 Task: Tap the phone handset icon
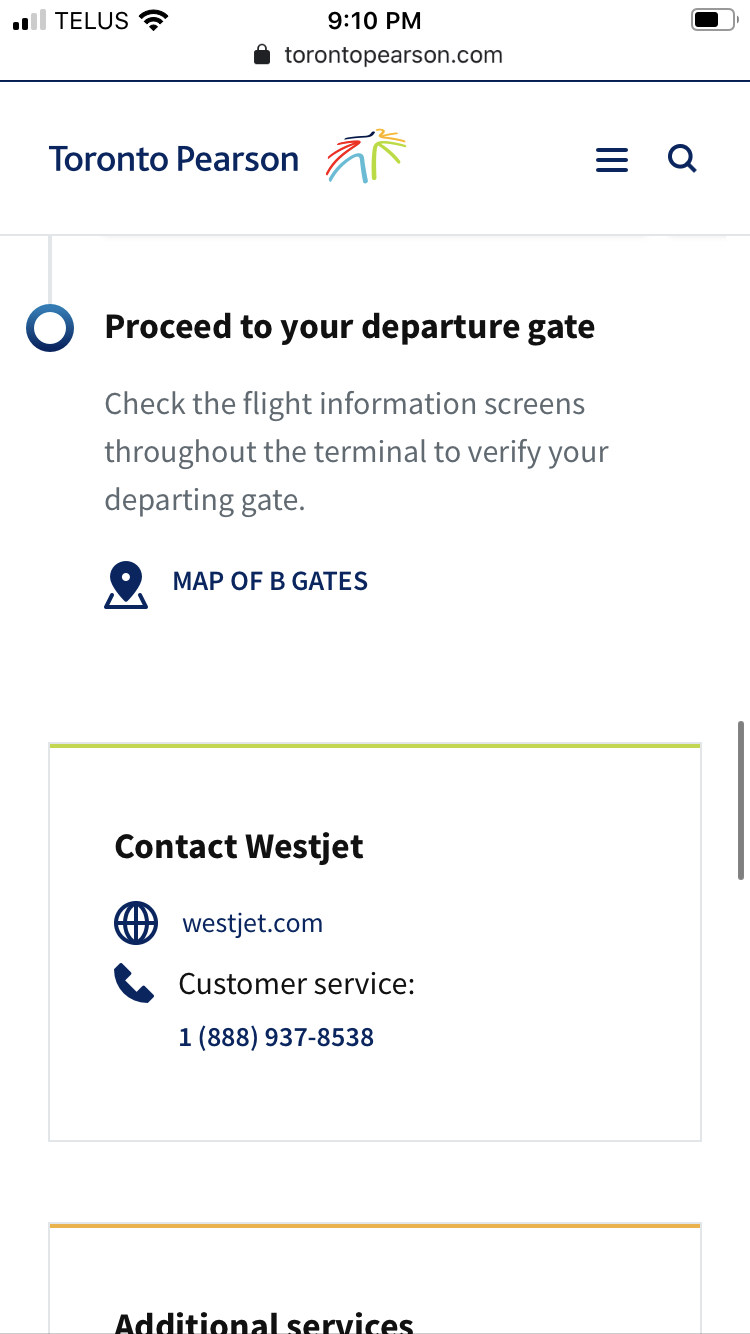coord(134,984)
